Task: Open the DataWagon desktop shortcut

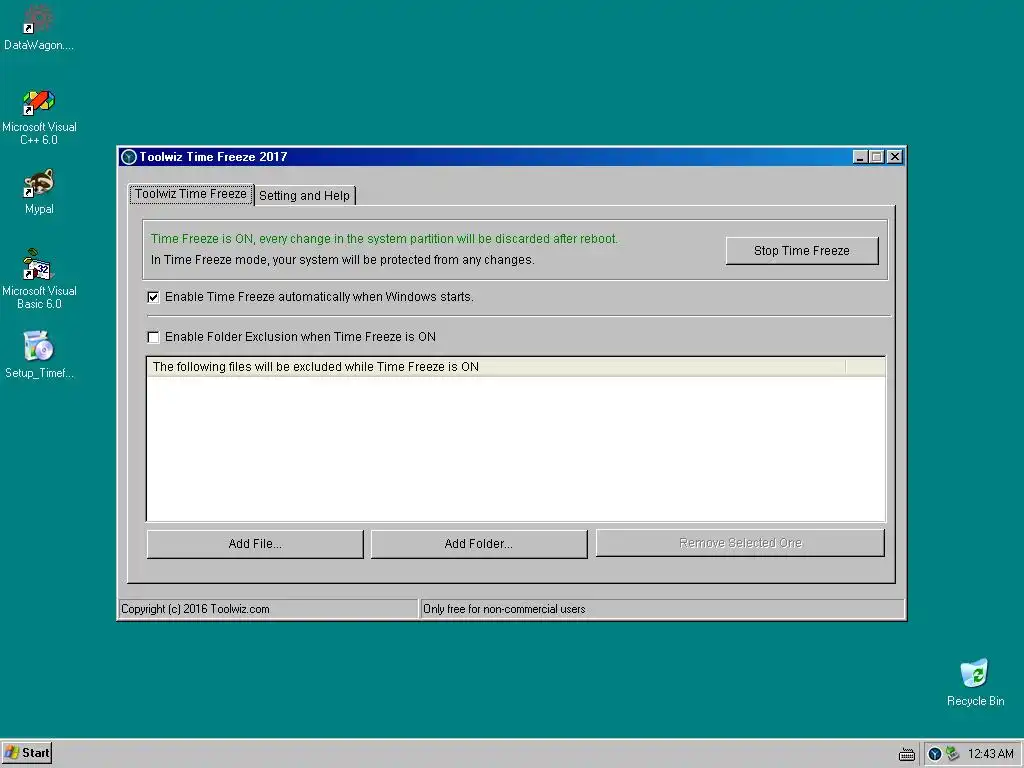Action: [x=39, y=27]
